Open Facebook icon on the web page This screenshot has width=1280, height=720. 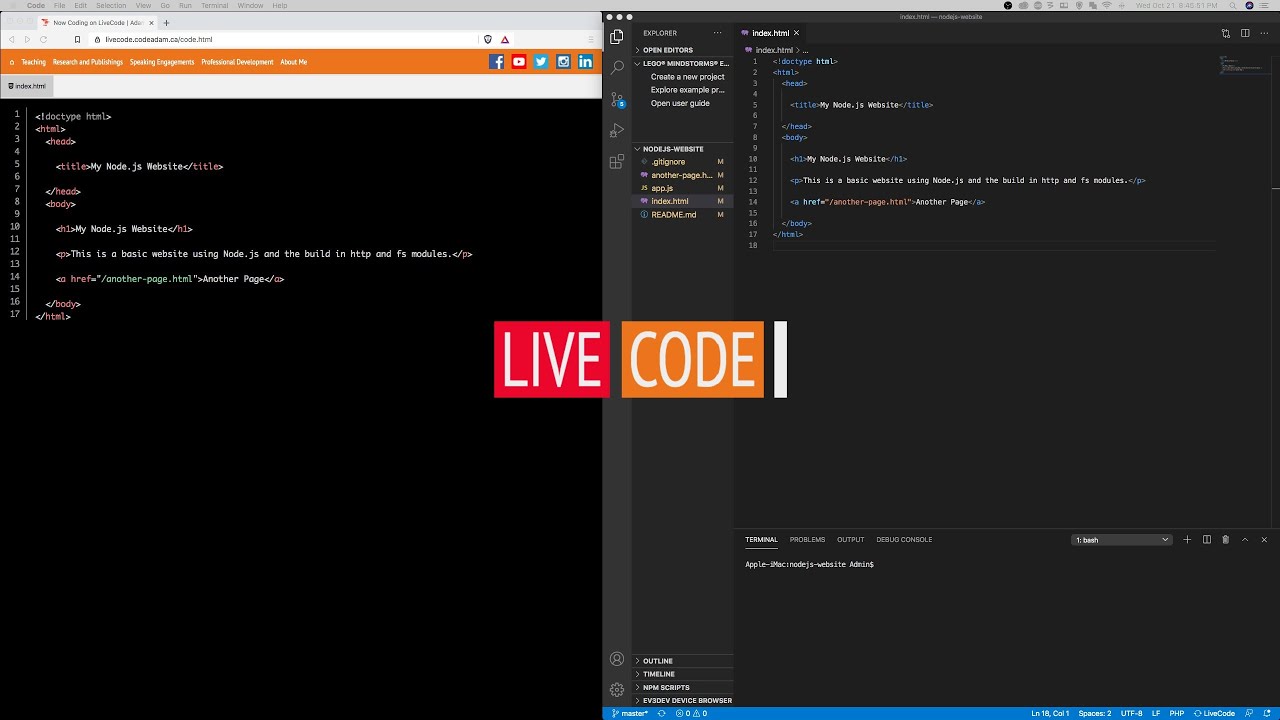[496, 62]
